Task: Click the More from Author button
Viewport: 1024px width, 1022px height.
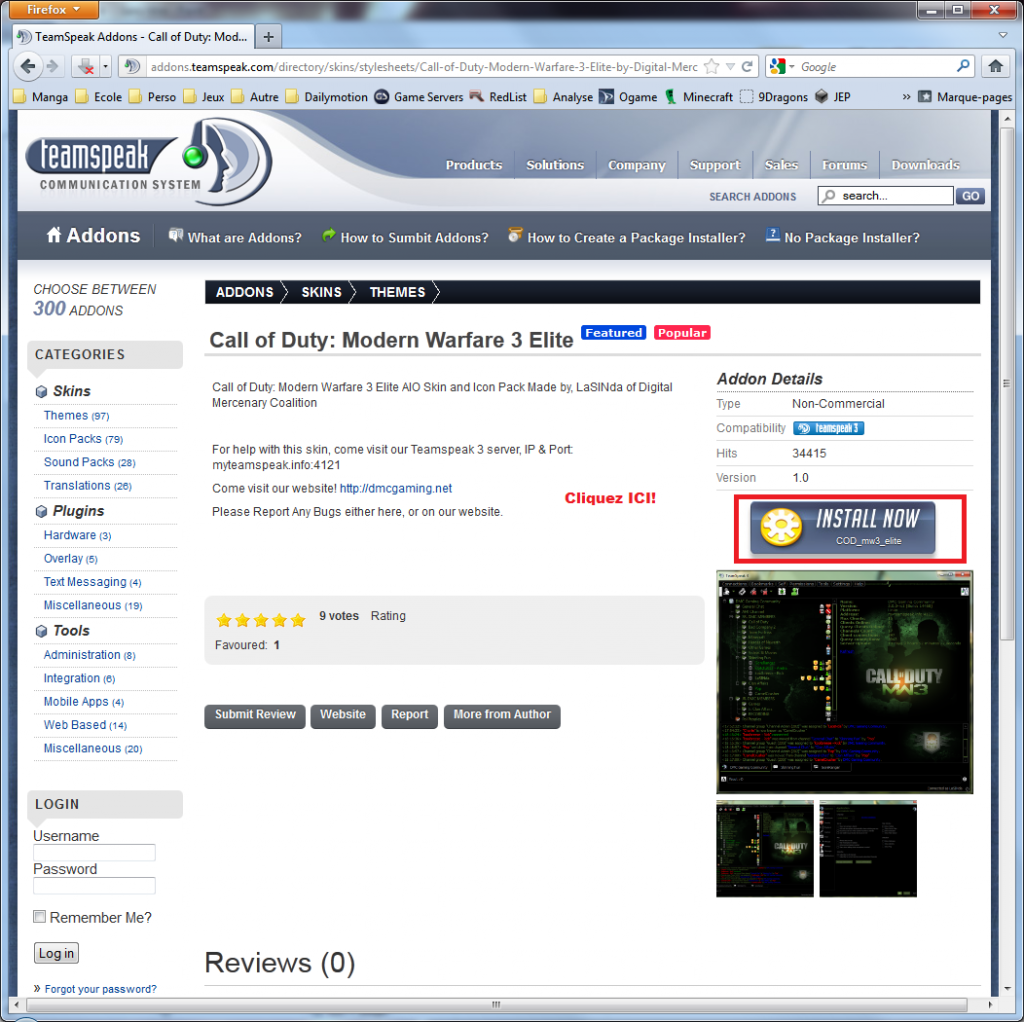Action: [x=502, y=715]
